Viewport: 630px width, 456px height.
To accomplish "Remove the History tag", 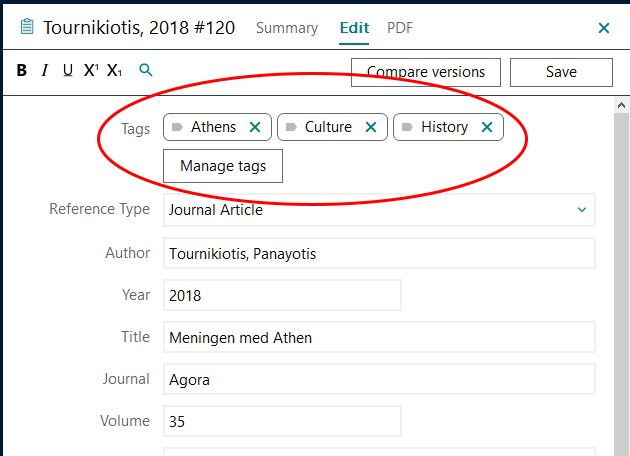I will [x=487, y=127].
